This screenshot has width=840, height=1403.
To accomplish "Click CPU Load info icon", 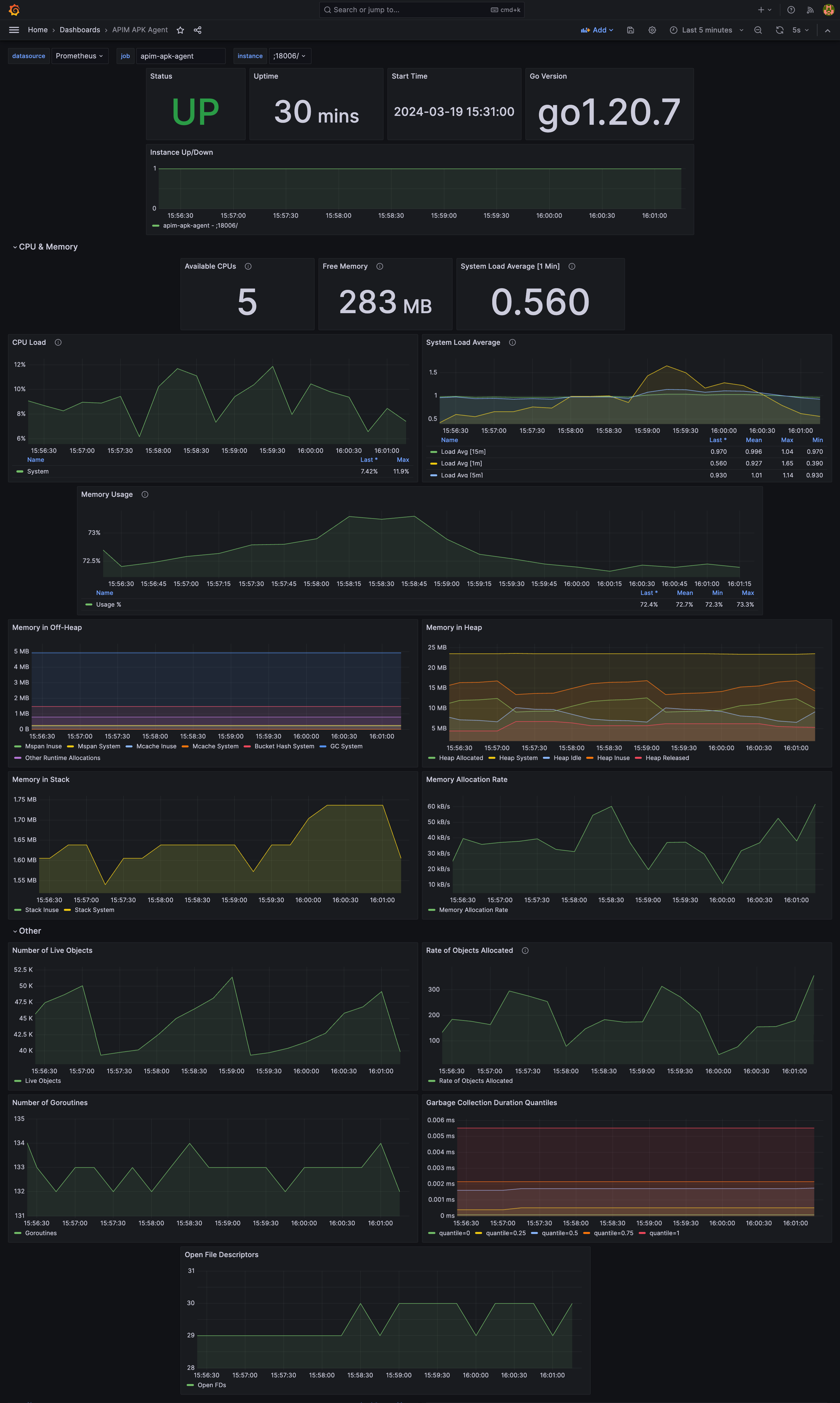I will 58,342.
